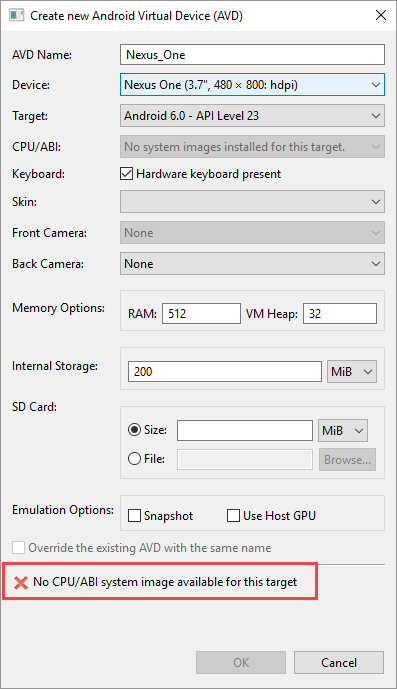Select the SD Card File radio button
Image resolution: width=397 pixels, height=689 pixels.
134,459
